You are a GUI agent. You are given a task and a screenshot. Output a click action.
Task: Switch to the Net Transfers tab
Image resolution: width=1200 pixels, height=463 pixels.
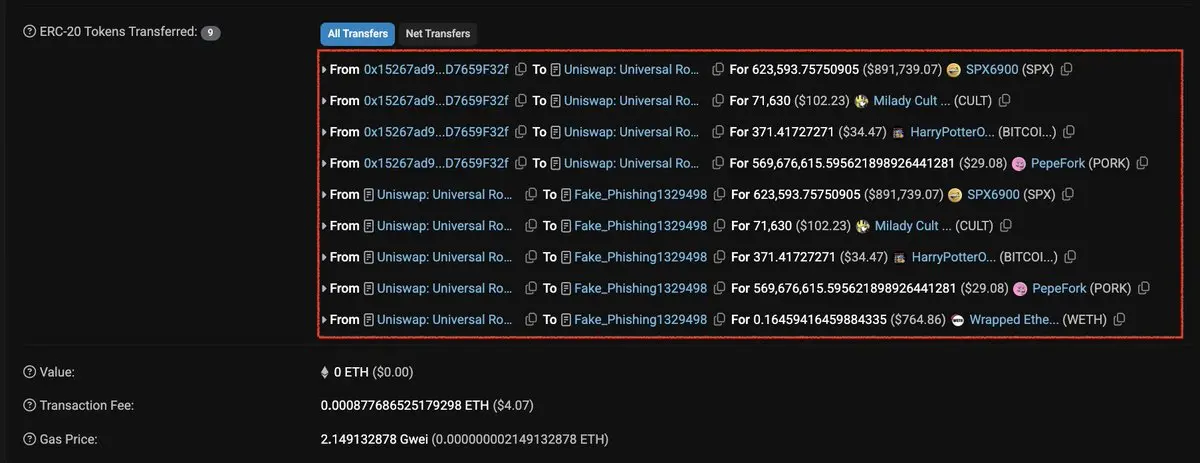tap(438, 34)
